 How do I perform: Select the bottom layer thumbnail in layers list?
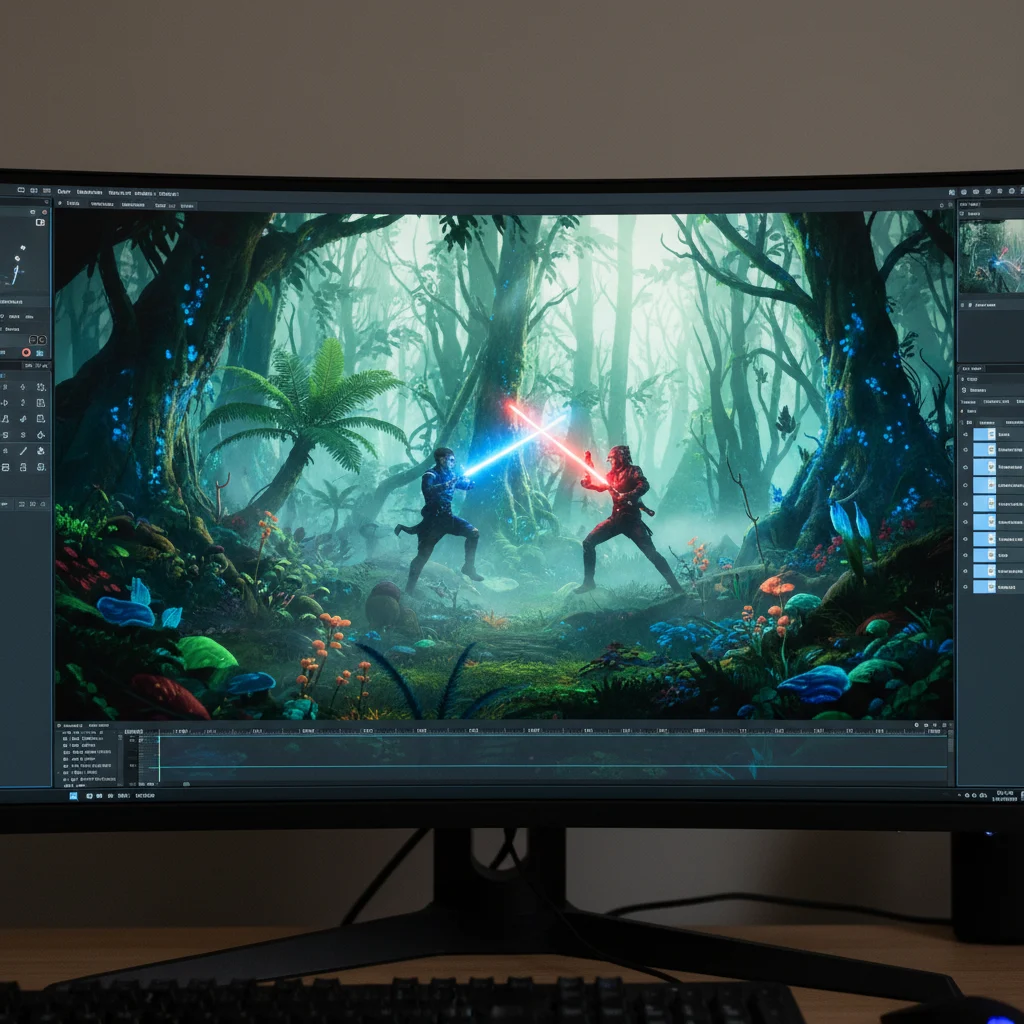coord(985,587)
